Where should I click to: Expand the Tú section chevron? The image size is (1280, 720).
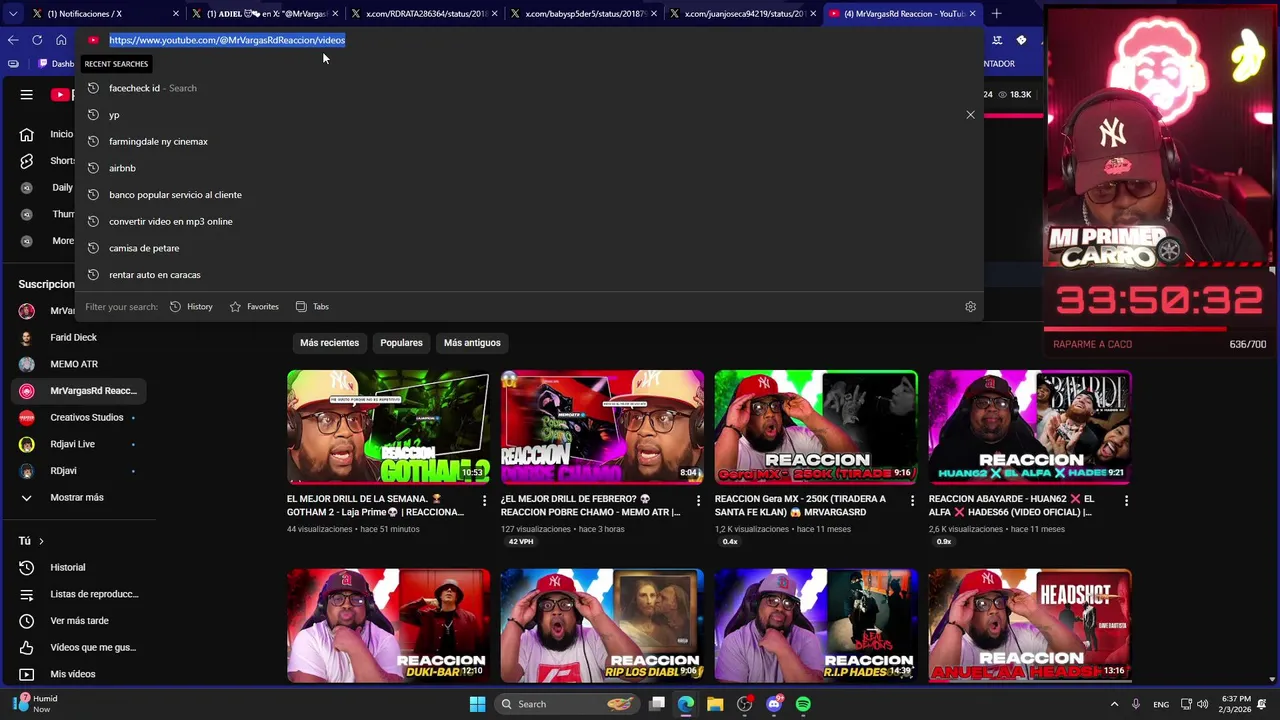(x=41, y=541)
